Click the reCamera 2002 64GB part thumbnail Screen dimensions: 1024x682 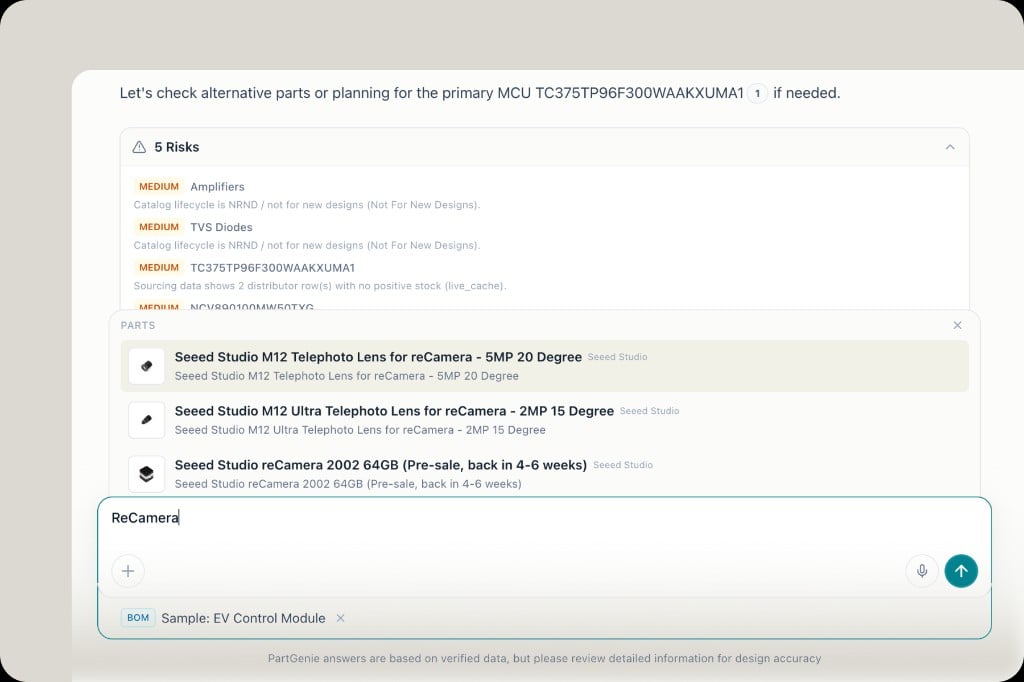(x=146, y=474)
